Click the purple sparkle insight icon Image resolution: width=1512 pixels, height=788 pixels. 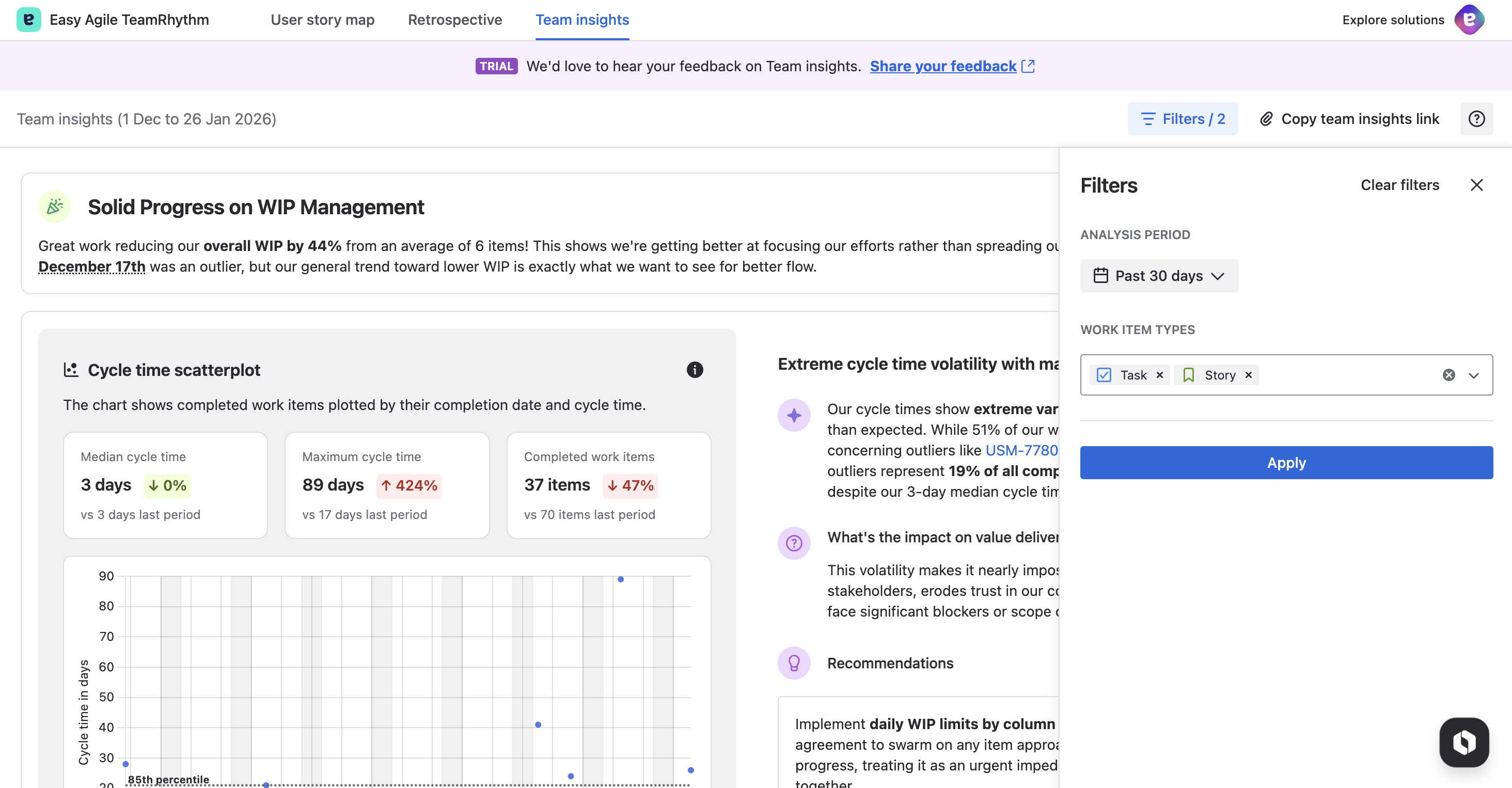coord(794,415)
